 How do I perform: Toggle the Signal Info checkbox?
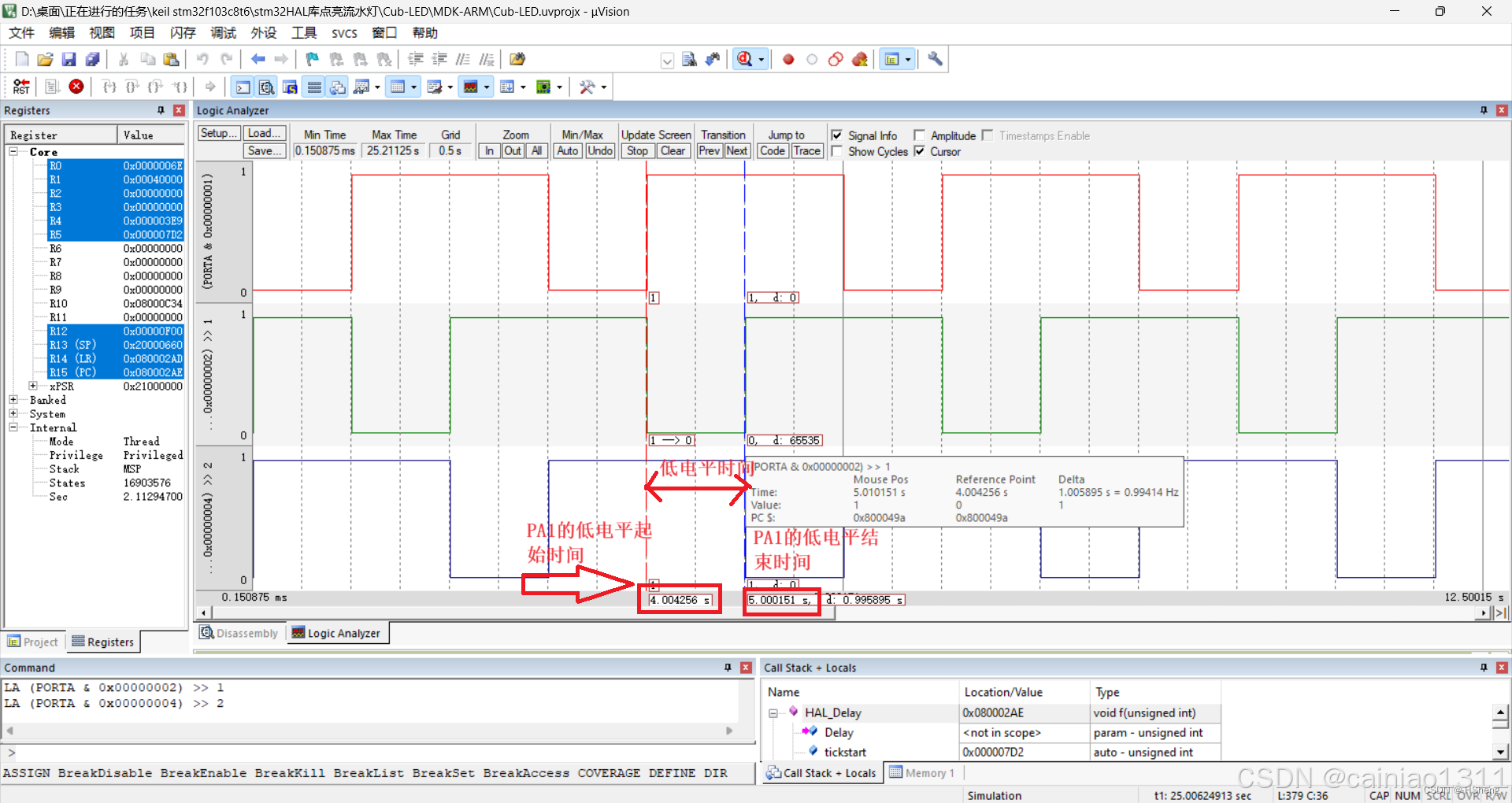tap(837, 135)
